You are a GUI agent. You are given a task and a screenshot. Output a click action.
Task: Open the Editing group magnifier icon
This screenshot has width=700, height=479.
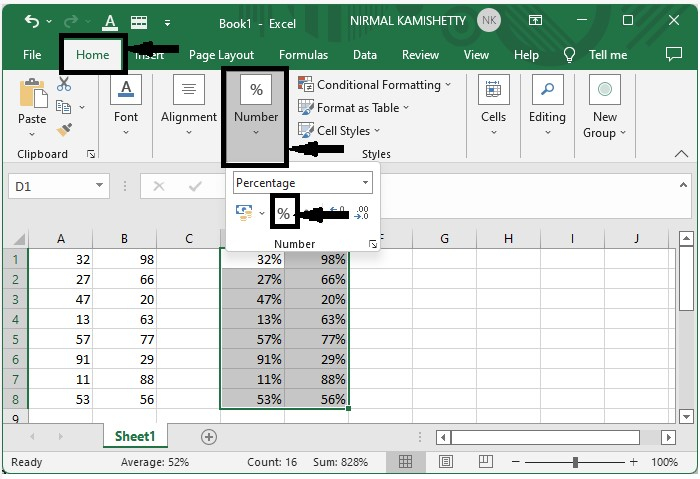tap(547, 91)
